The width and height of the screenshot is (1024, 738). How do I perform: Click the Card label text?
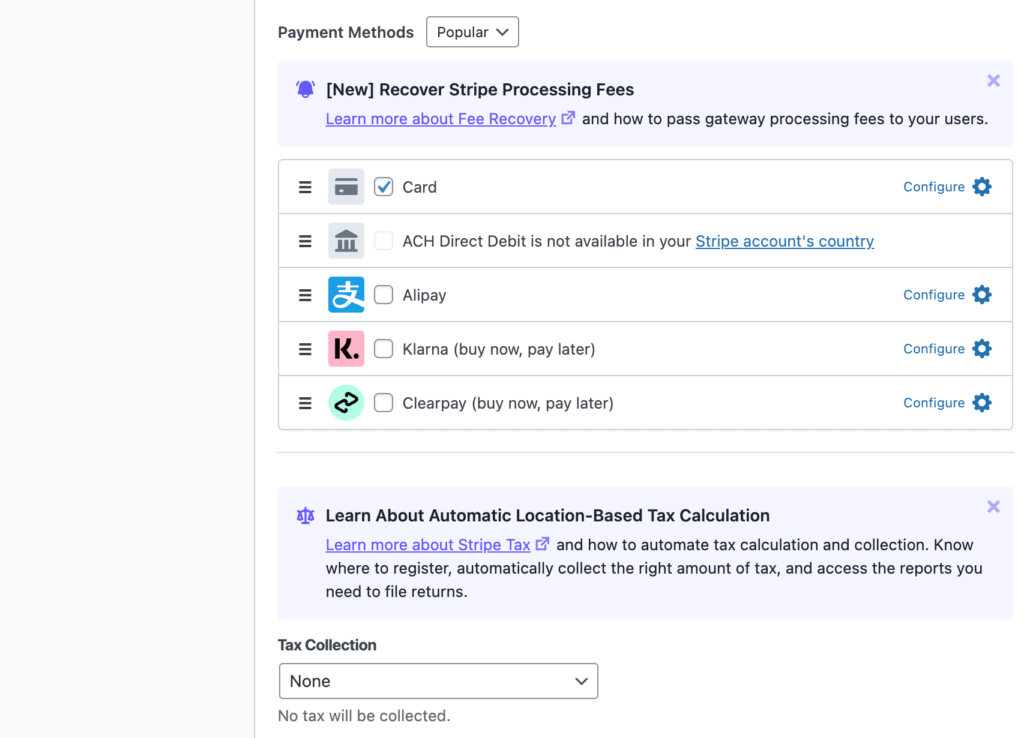coord(419,187)
